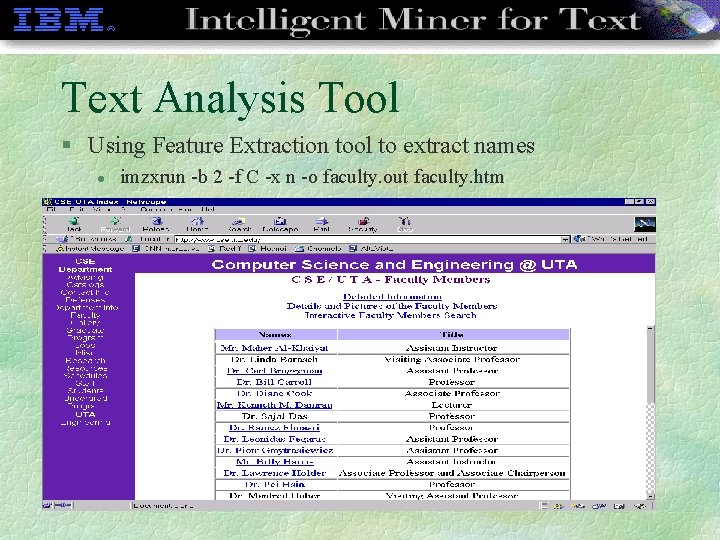Expand the Location history dropdown arrow
Screen dimensions: 720x540
click(565, 239)
